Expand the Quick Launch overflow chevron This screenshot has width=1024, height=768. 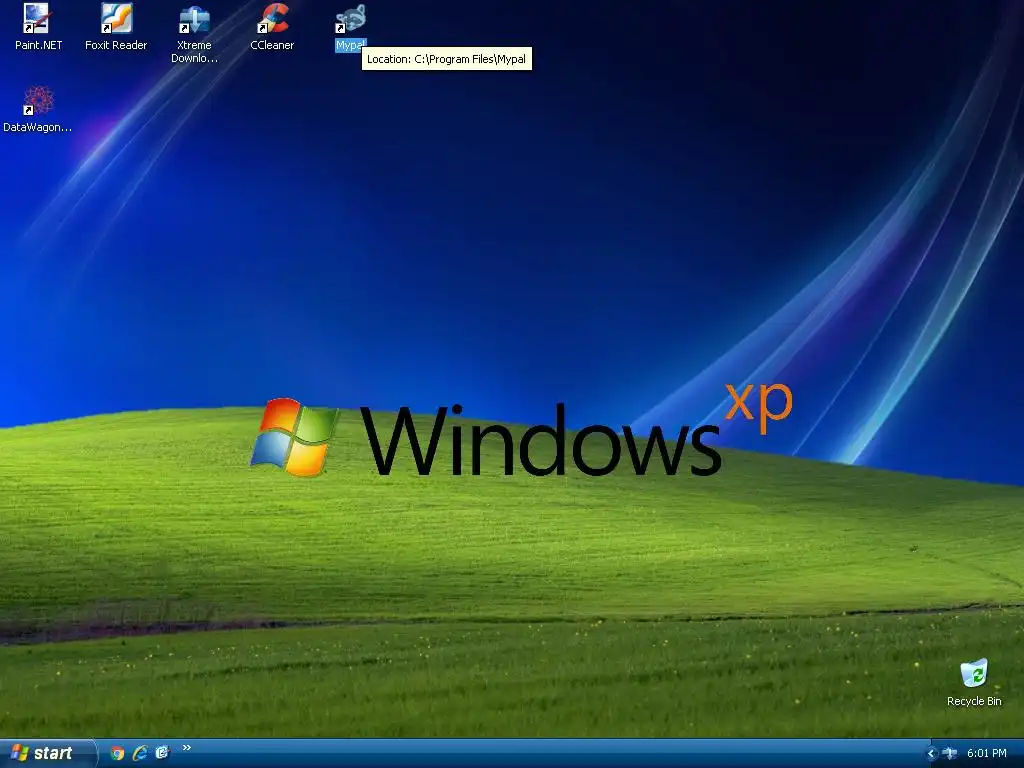click(186, 748)
